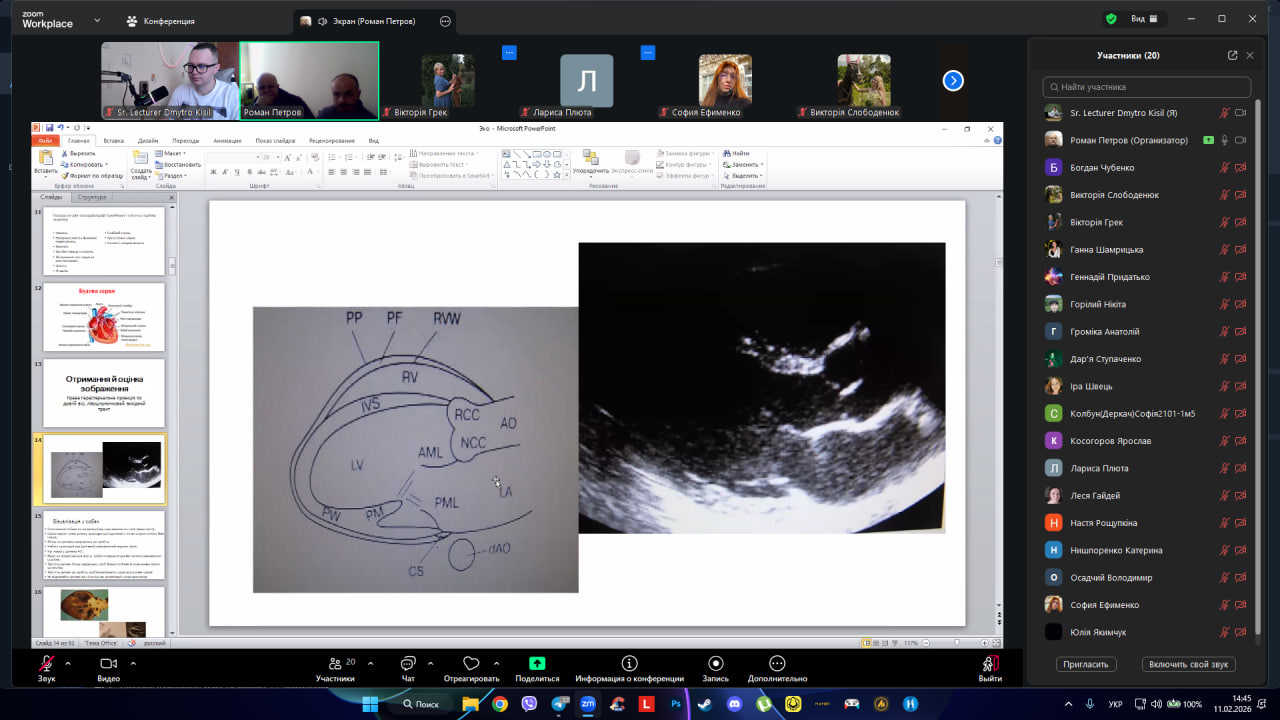The image size is (1280, 720).
Task: Toggle camera with the Video button
Action: [x=108, y=664]
